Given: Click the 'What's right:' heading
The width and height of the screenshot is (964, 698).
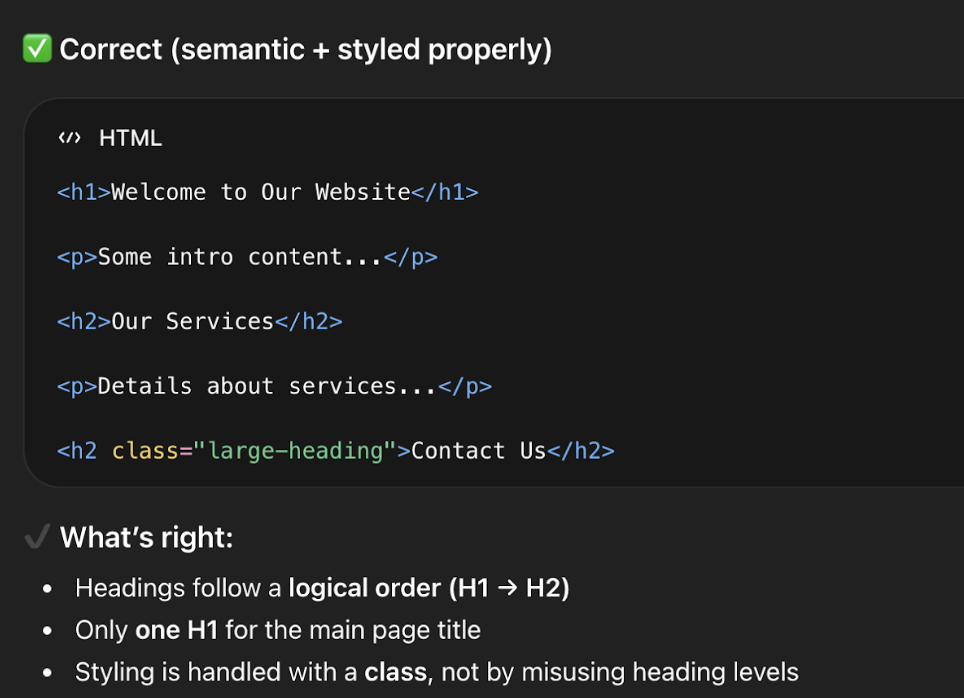Looking at the screenshot, I should tap(146, 537).
